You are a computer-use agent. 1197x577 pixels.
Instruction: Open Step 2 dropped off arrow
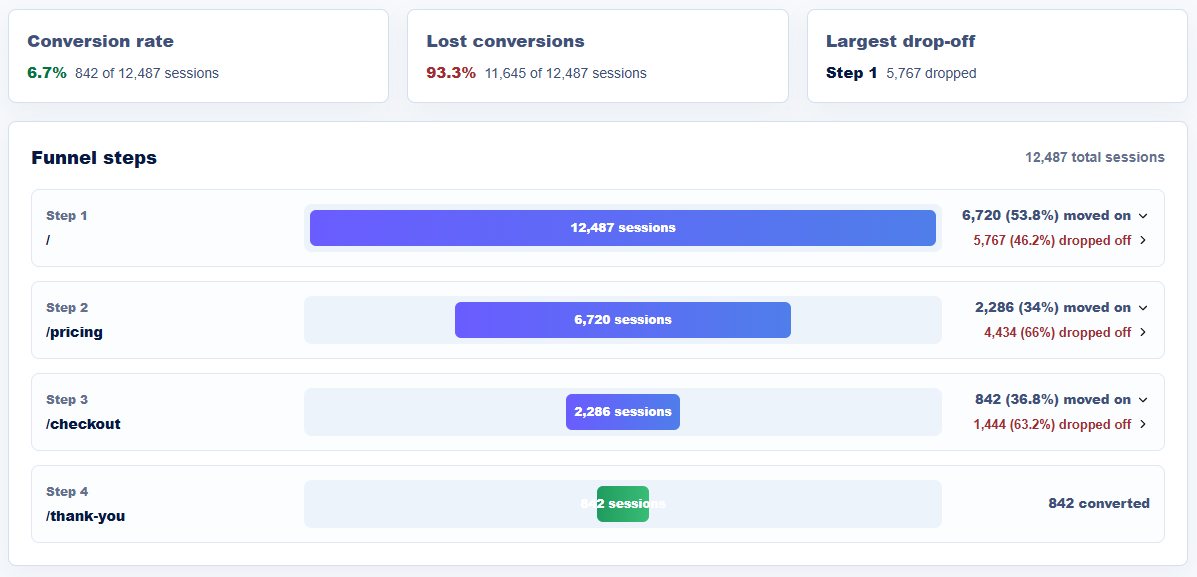(x=1143, y=332)
